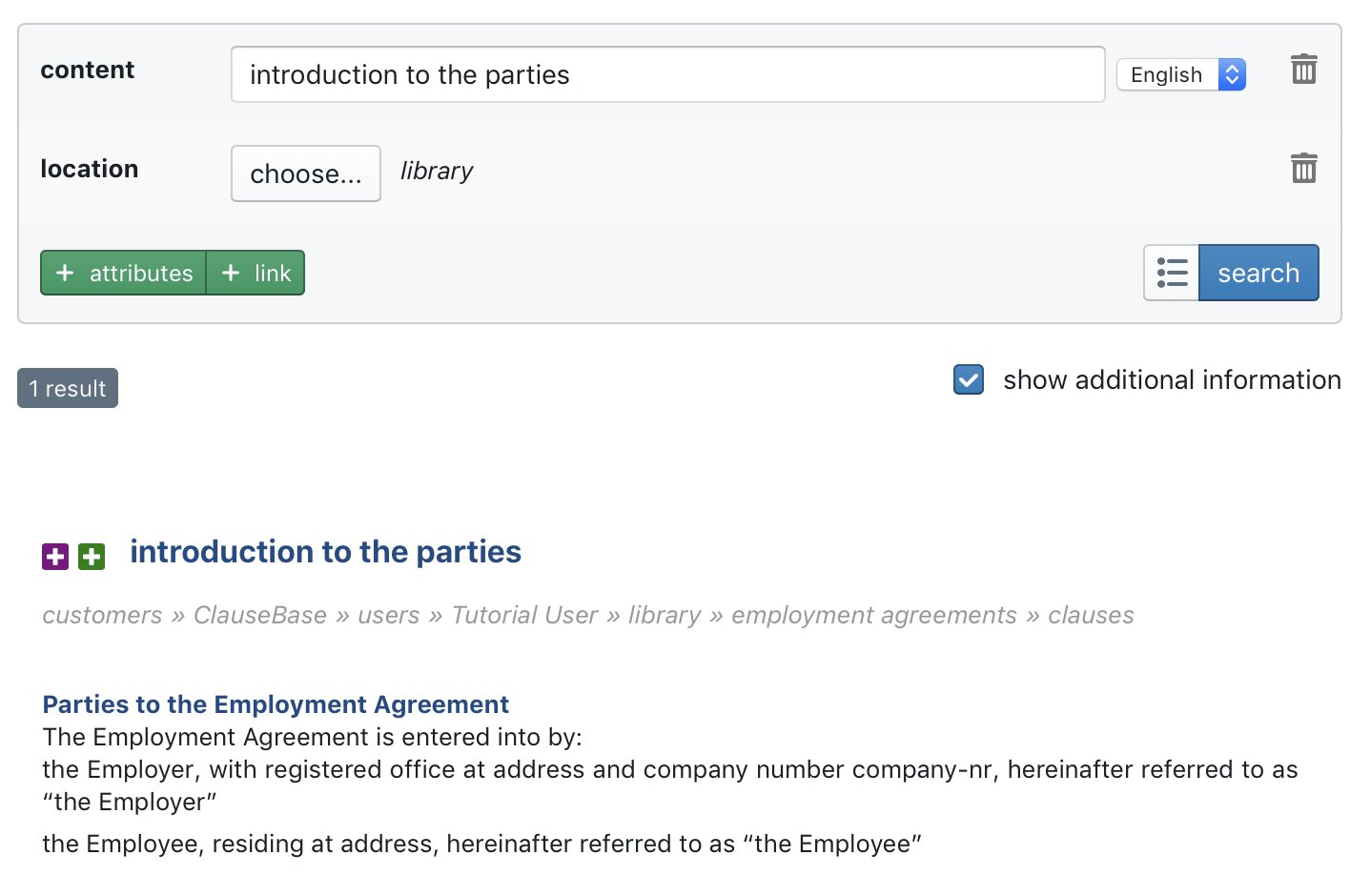Viewport: 1350px width, 896px height.
Task: Click the plus icon on the link button
Action: point(231,273)
